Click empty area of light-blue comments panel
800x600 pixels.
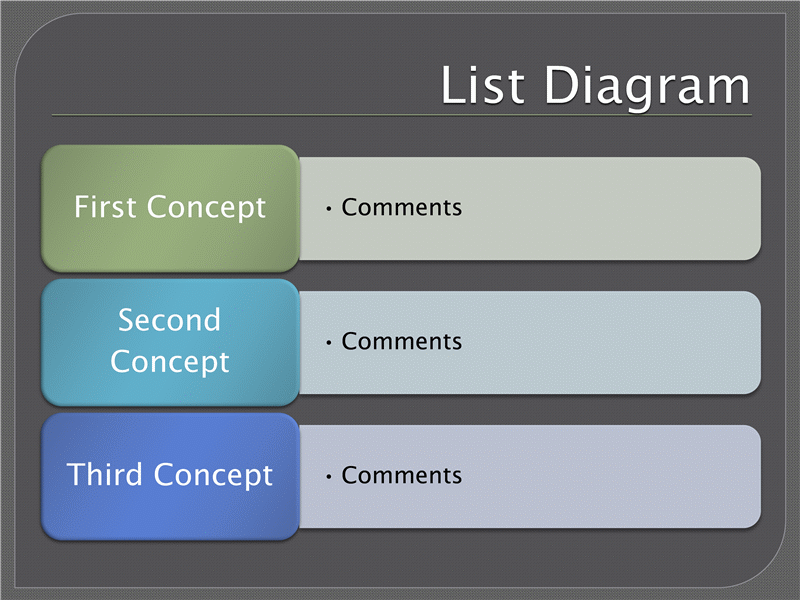click(x=612, y=342)
